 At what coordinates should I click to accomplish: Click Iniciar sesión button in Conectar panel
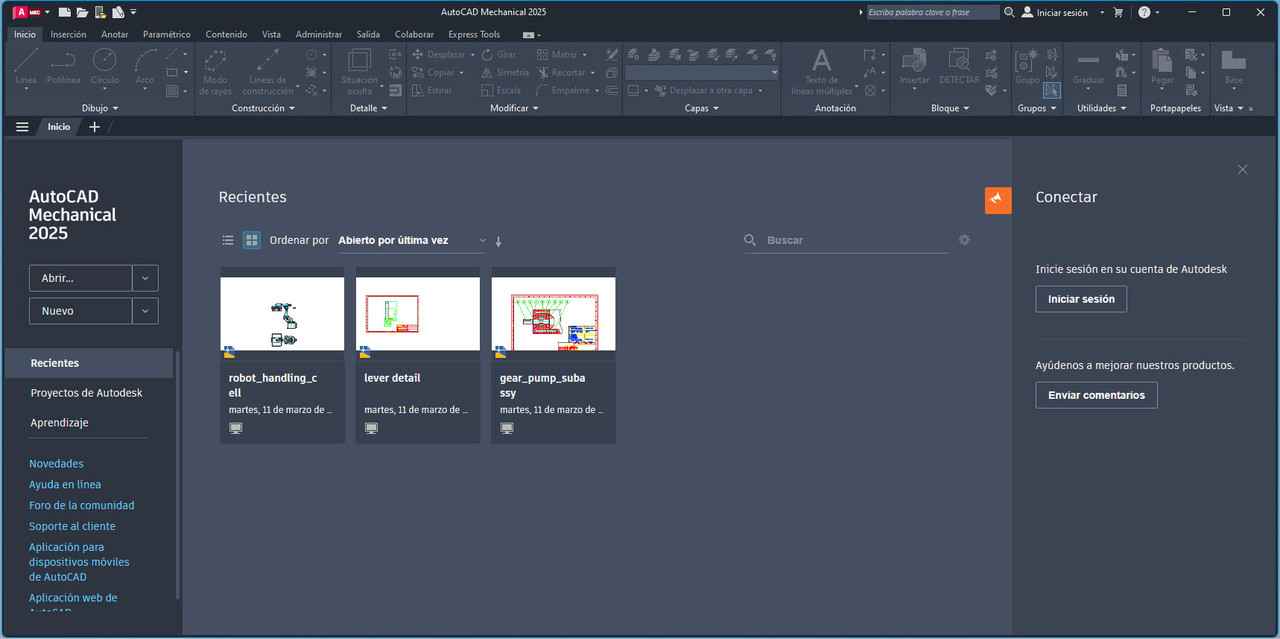[x=1081, y=299]
